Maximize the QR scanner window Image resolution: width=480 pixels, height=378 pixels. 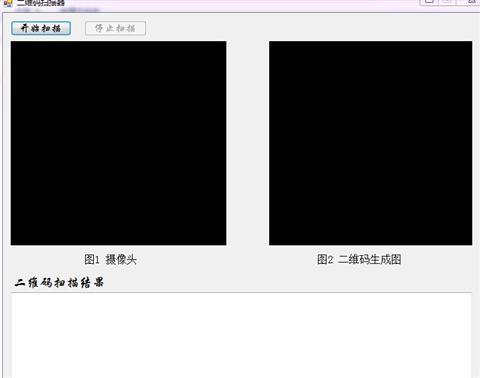(447, 2)
